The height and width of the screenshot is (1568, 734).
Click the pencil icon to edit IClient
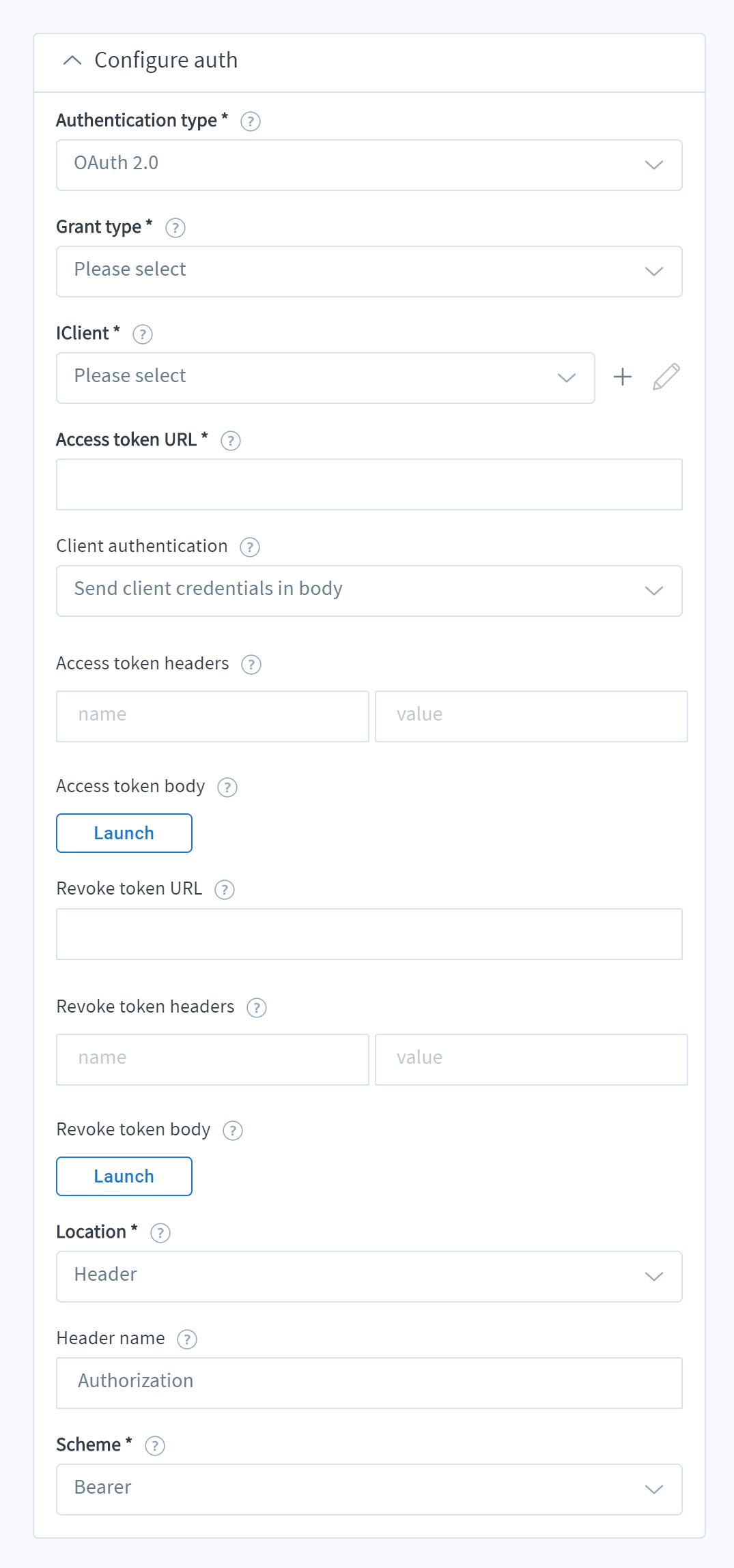(x=666, y=377)
